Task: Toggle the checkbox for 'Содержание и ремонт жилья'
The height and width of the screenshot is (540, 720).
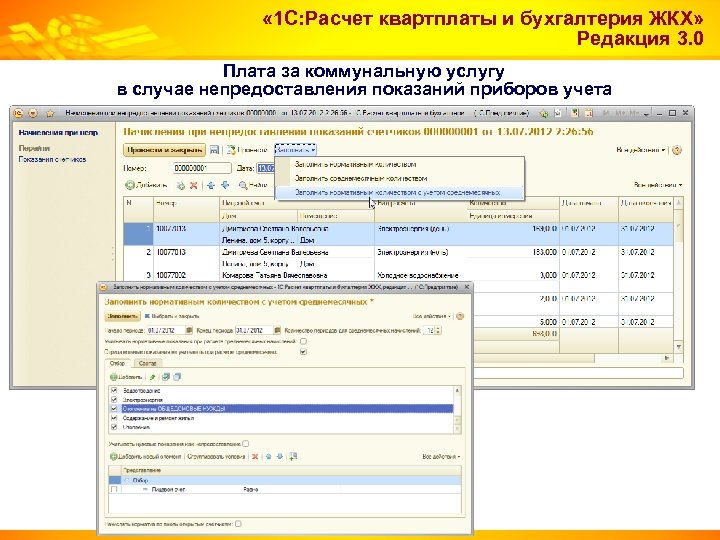Action: 114,418
